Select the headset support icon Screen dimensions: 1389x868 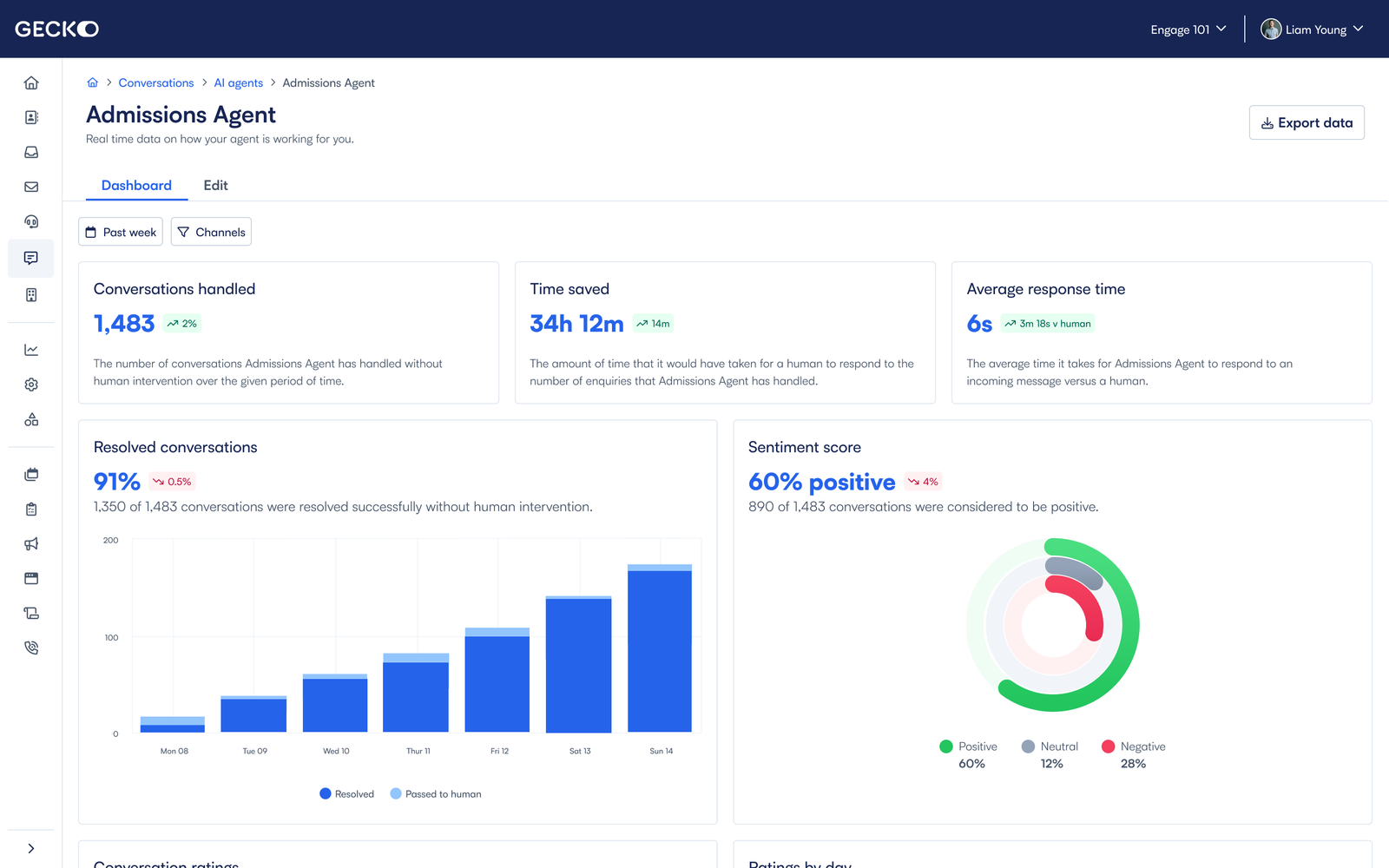pyautogui.click(x=31, y=221)
